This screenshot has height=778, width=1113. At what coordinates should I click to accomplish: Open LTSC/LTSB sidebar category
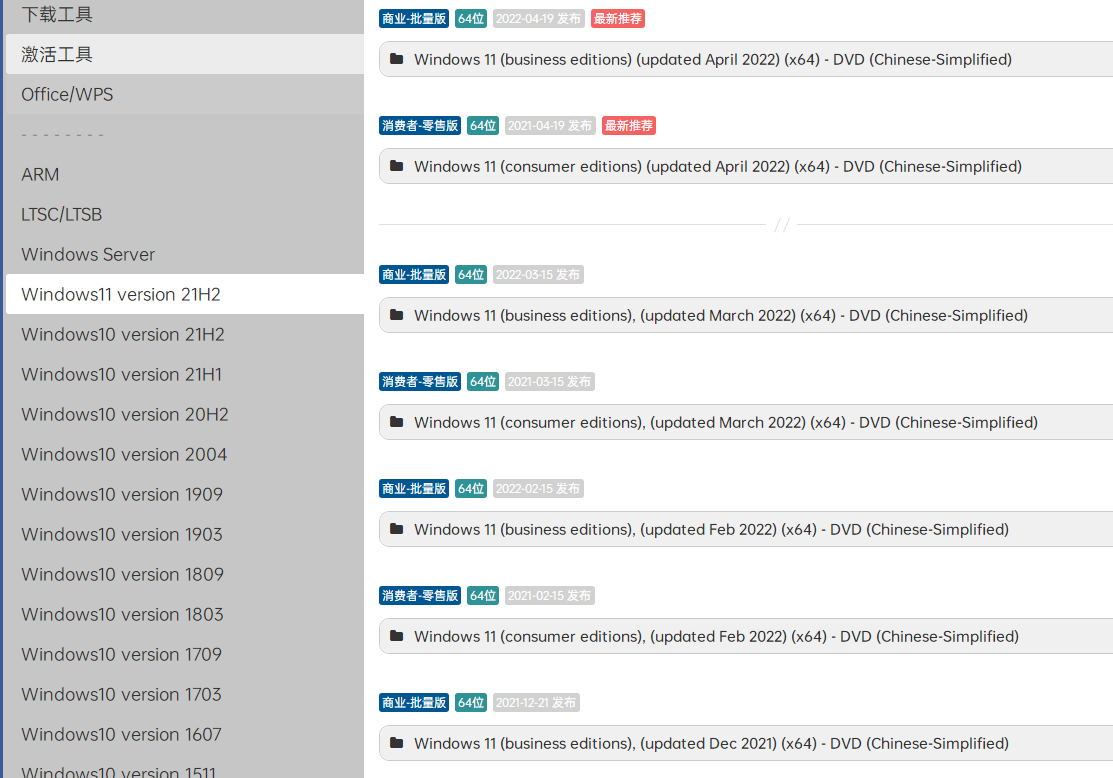click(185, 214)
